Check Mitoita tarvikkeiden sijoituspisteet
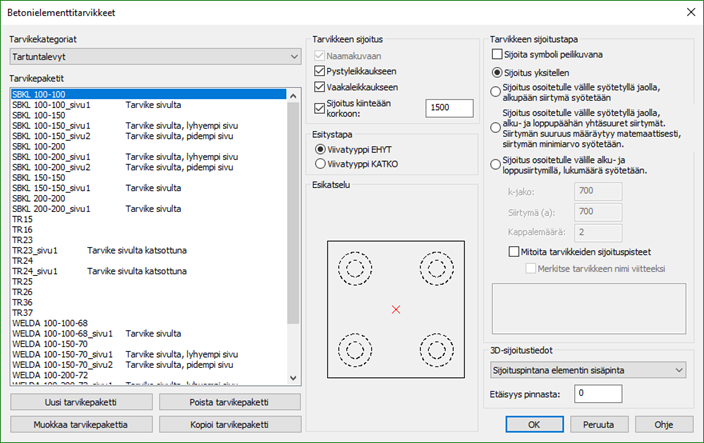Image resolution: width=704 pixels, height=443 pixels. [514, 251]
